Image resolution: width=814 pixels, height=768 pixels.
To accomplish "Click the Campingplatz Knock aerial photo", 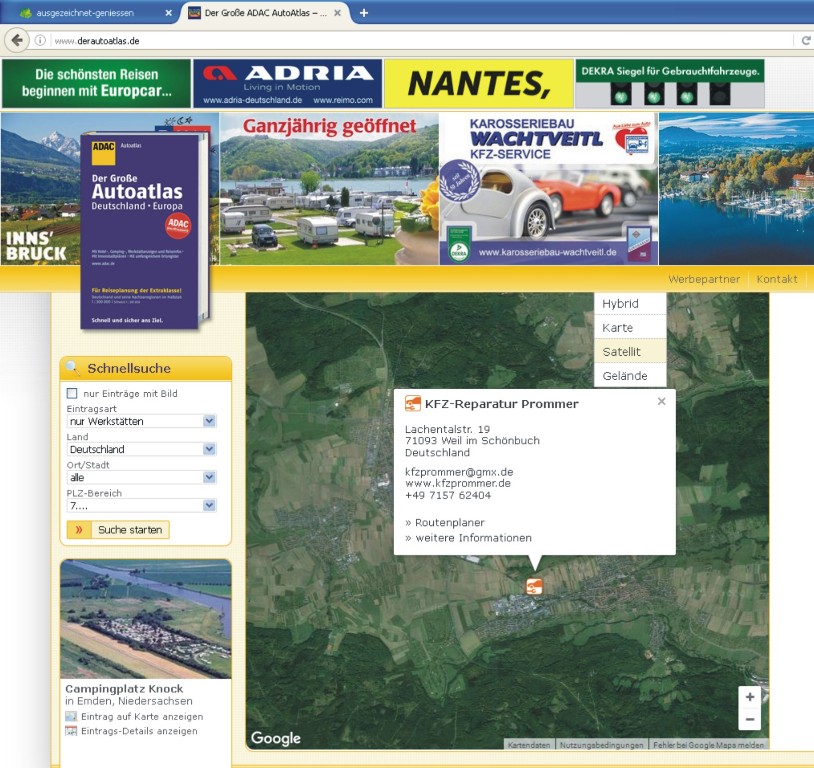I will 146,619.
